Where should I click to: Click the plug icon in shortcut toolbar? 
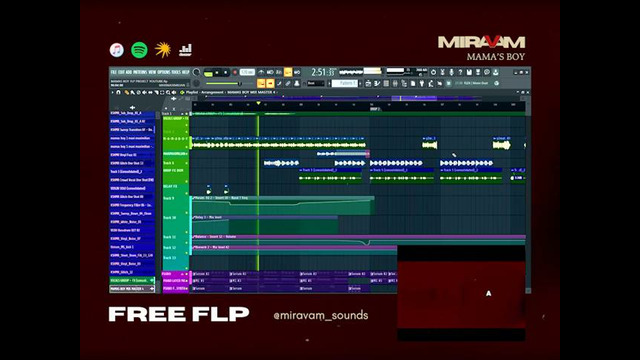pyautogui.click(x=422, y=83)
